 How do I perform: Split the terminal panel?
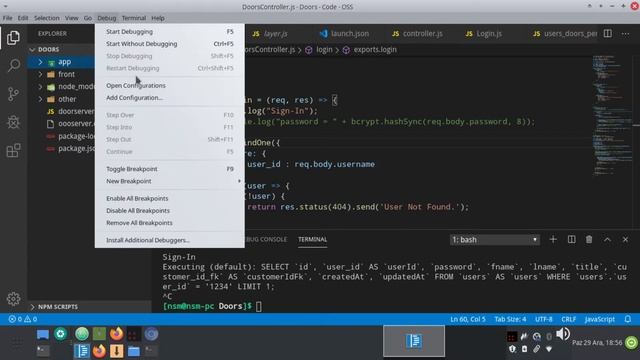tap(571, 240)
